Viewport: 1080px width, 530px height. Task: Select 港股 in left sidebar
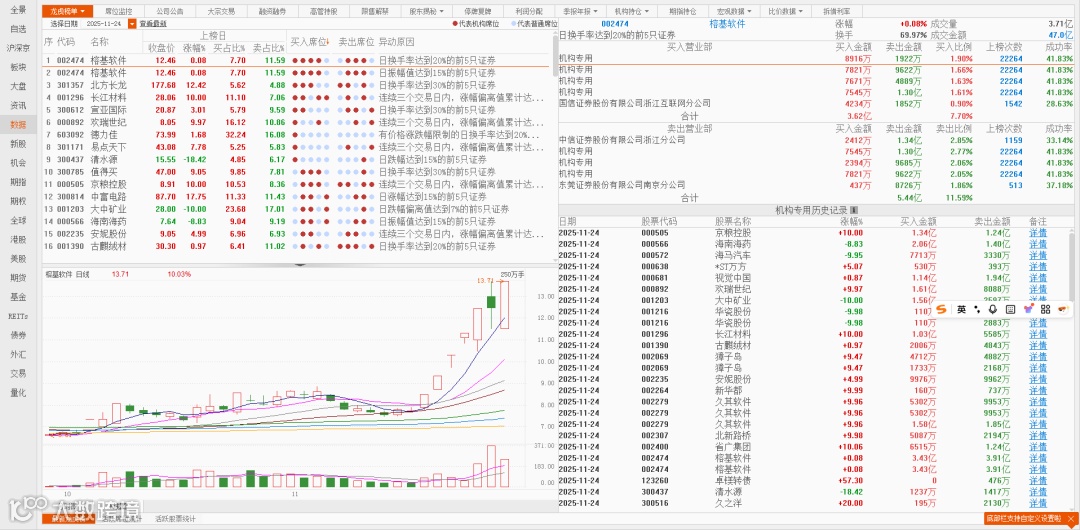click(18, 240)
